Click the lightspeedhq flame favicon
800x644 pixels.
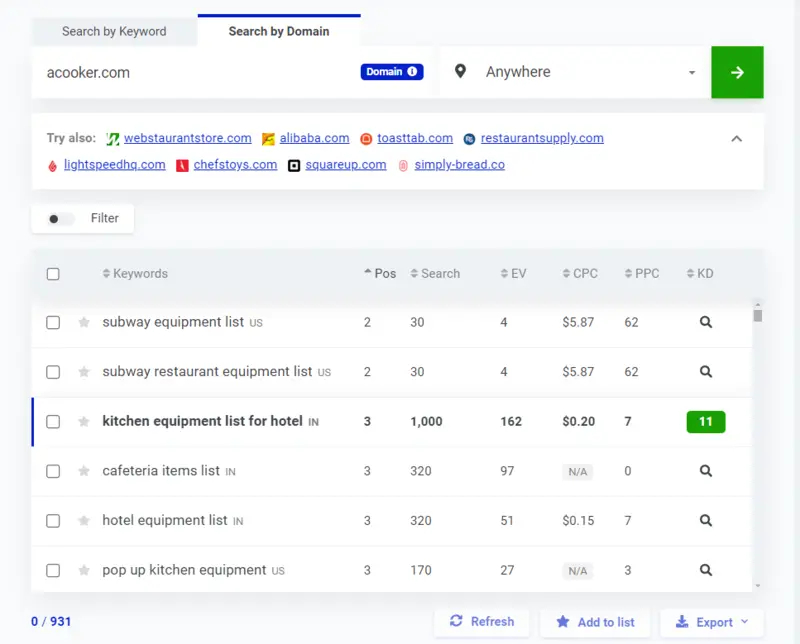[53, 166]
